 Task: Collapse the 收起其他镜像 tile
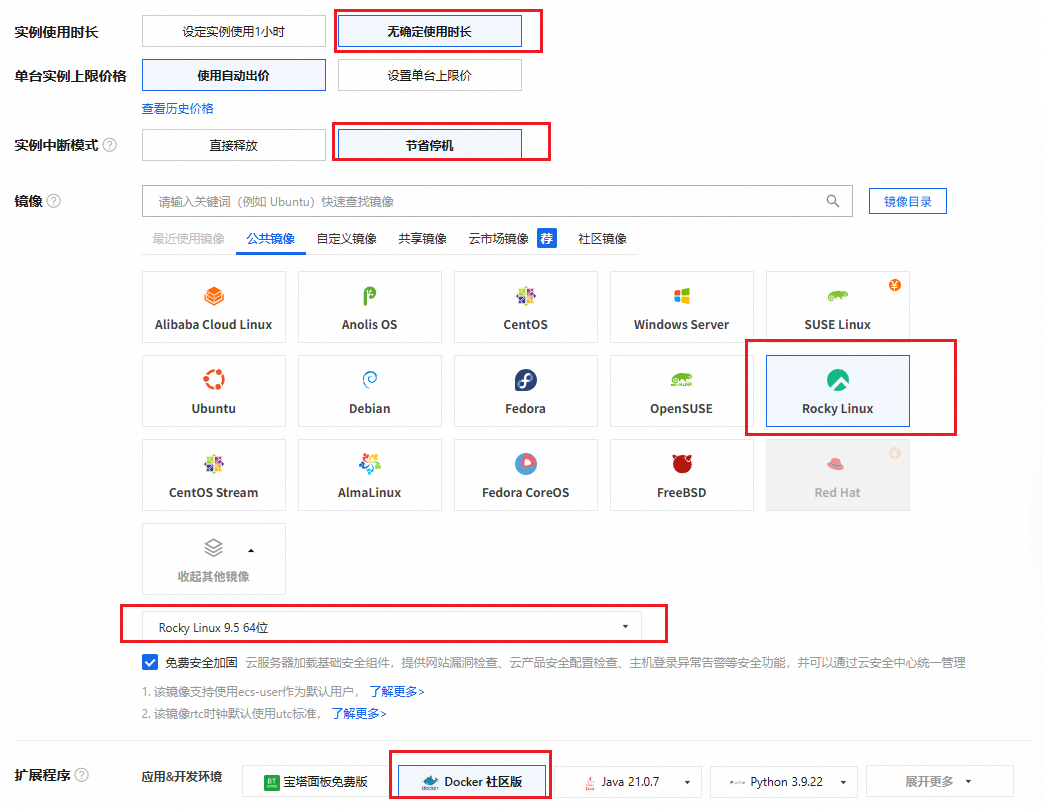(x=213, y=559)
